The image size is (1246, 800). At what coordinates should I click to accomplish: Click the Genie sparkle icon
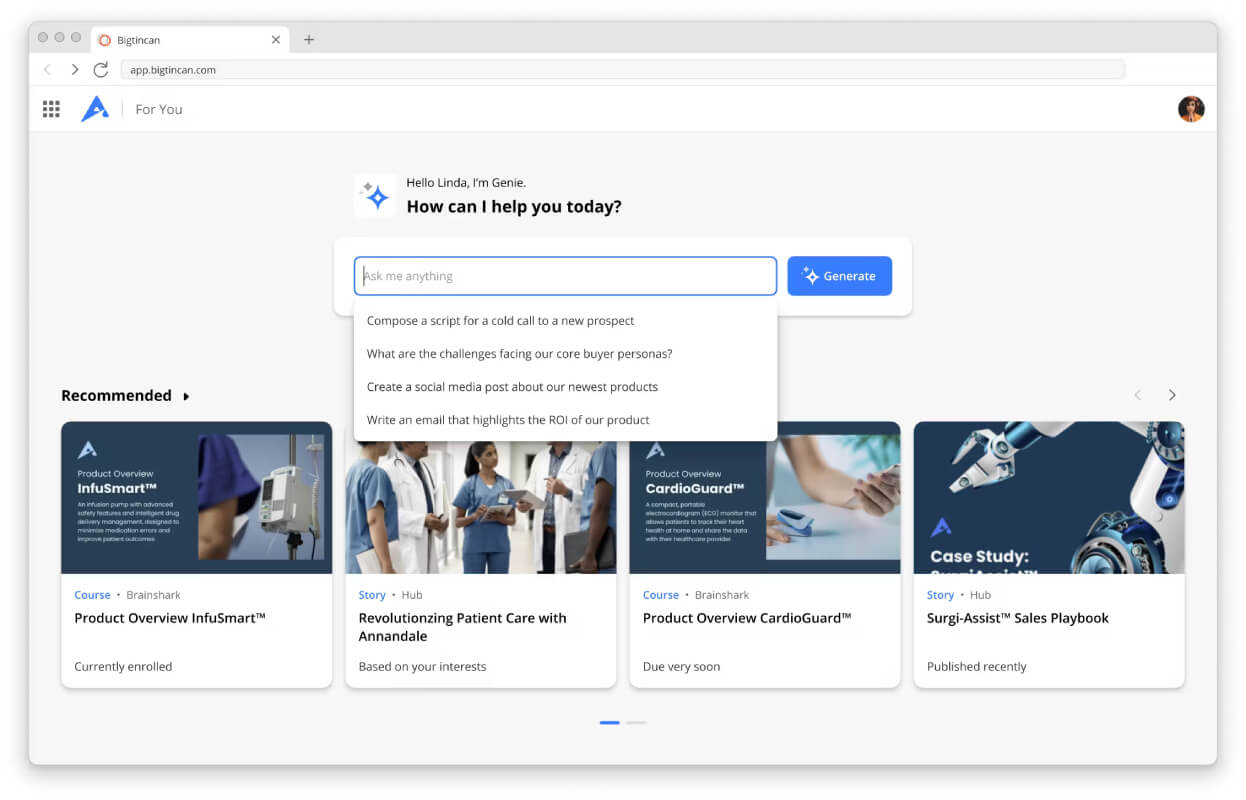pyautogui.click(x=375, y=196)
